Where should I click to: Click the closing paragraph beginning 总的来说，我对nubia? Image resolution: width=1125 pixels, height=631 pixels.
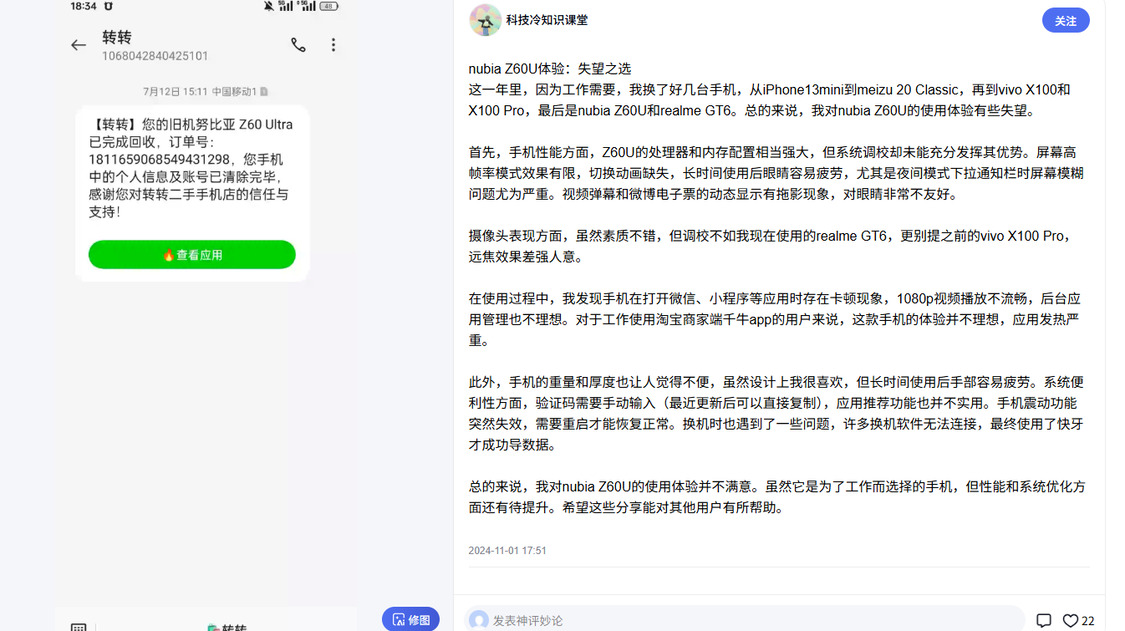tap(777, 497)
